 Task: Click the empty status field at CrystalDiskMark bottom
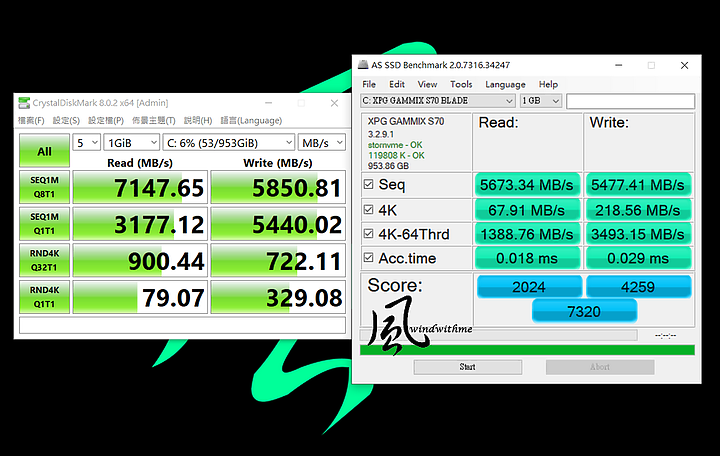tap(182, 325)
